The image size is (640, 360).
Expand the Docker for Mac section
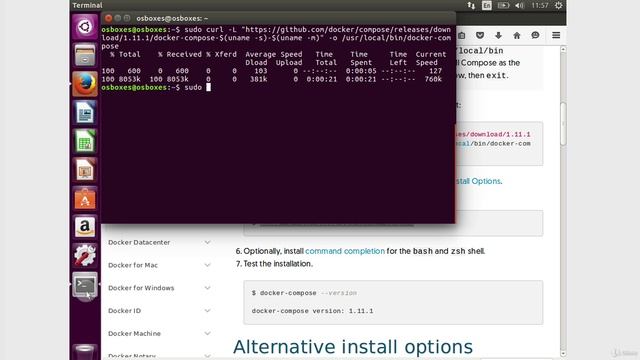tap(207, 265)
